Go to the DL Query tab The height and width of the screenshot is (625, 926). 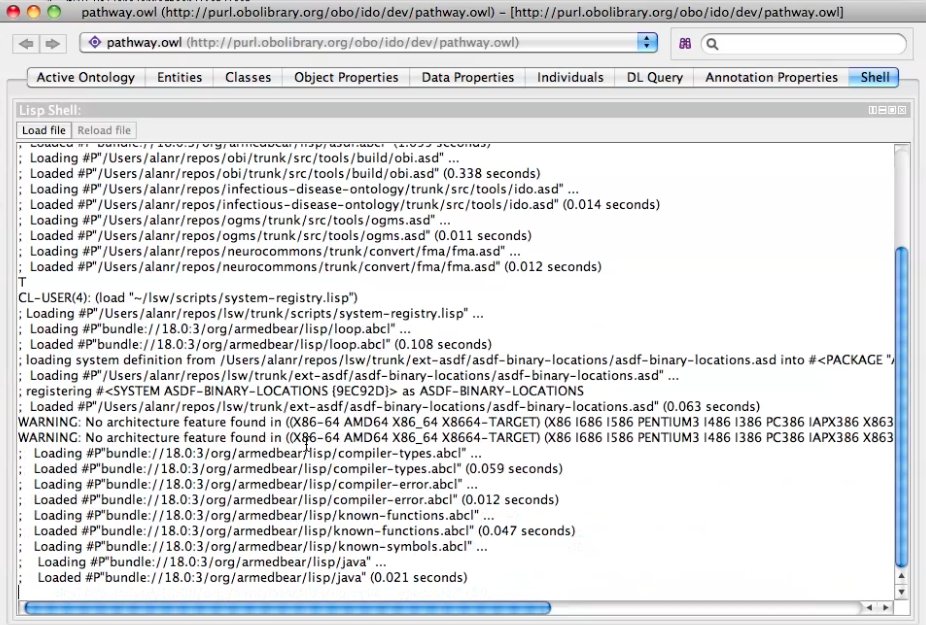click(x=655, y=77)
